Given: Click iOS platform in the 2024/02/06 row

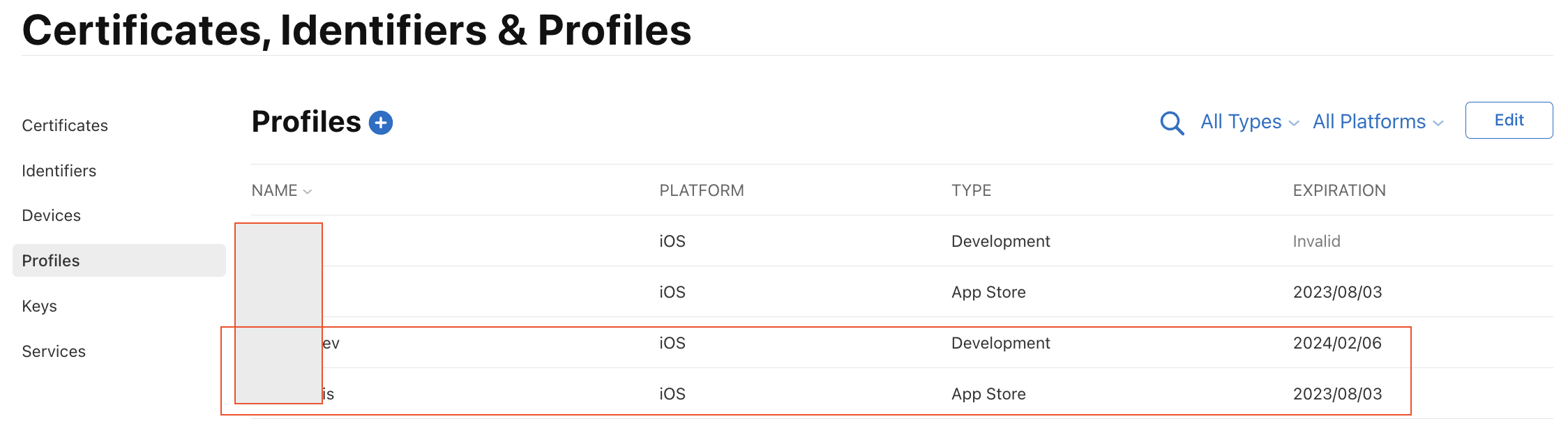Looking at the screenshot, I should (672, 343).
